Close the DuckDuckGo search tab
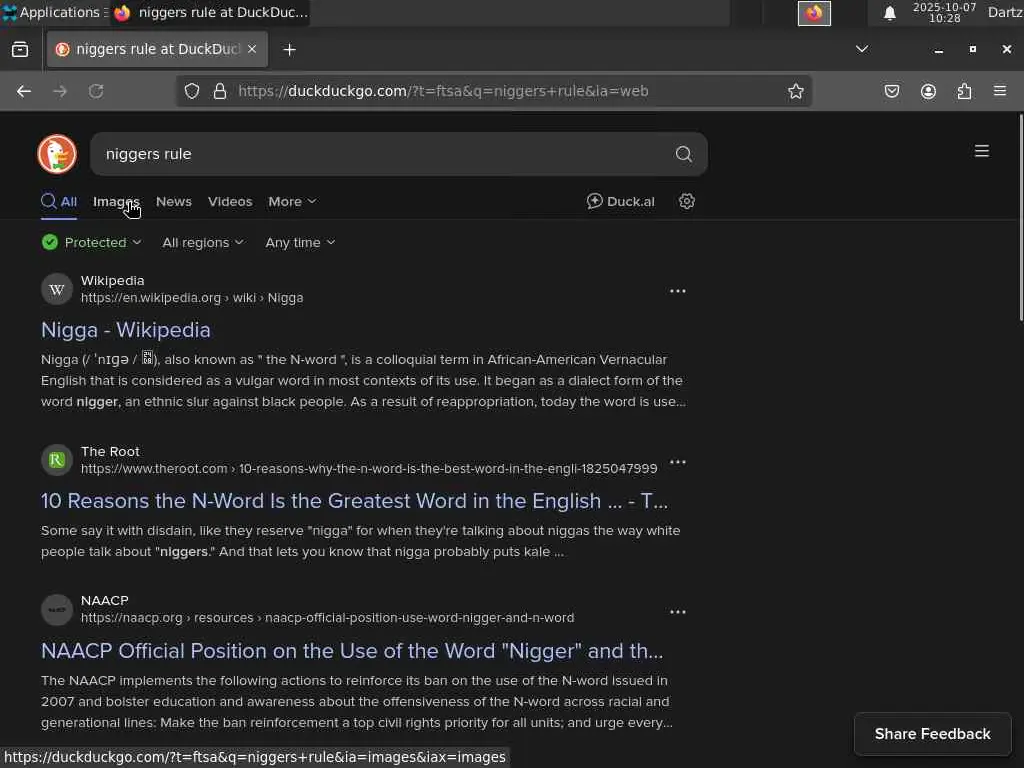 click(x=252, y=49)
